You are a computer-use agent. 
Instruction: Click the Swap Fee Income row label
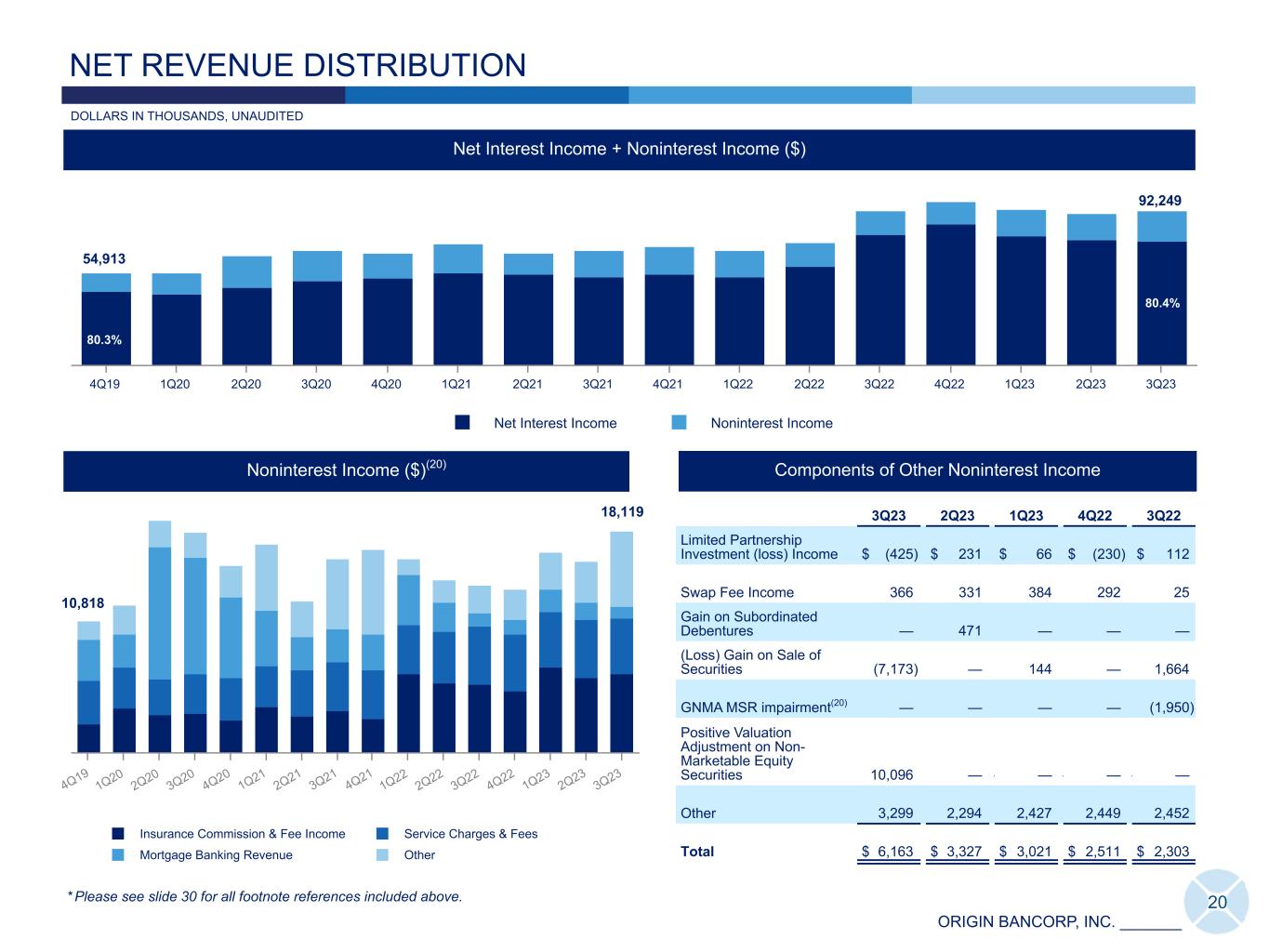tap(736, 592)
